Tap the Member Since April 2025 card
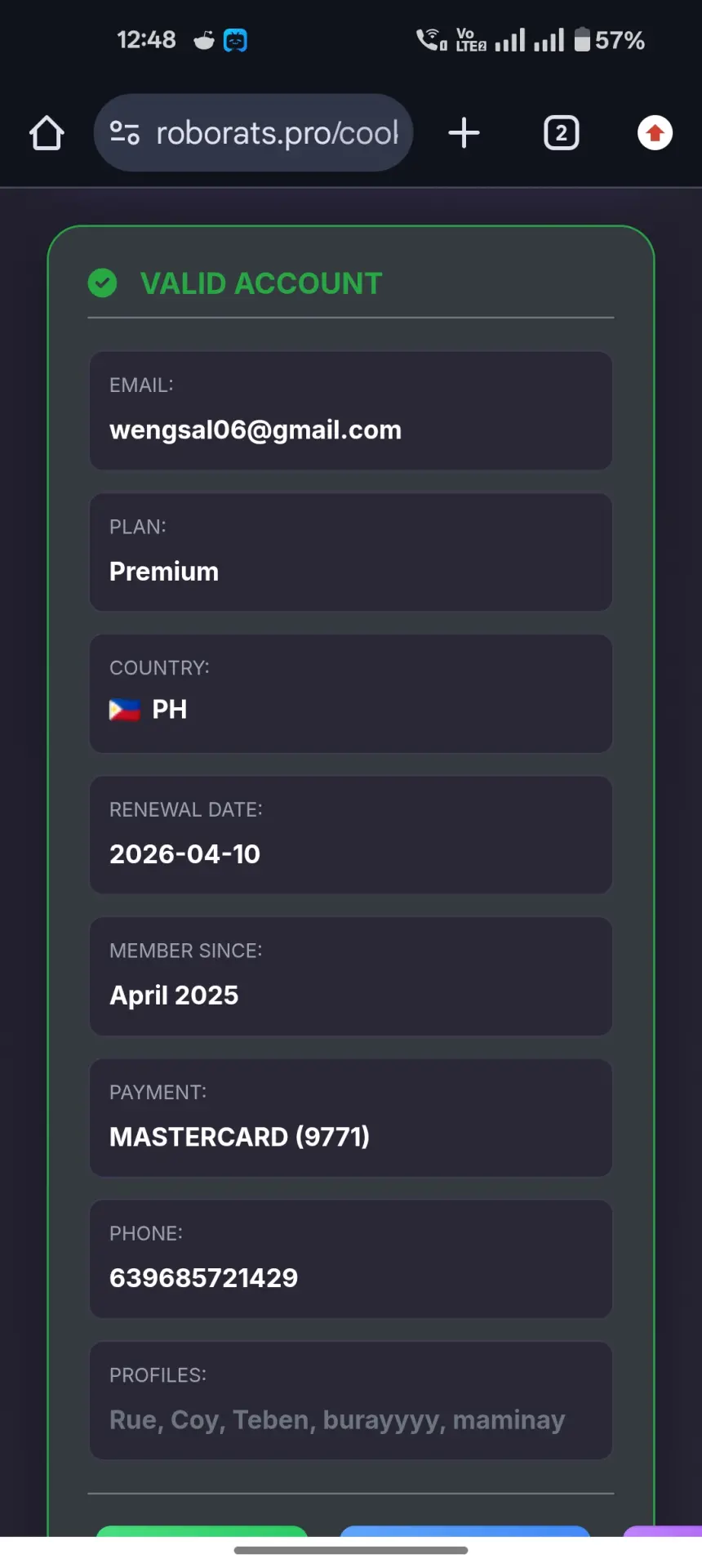Viewport: 702px width, 1568px height. click(x=351, y=976)
